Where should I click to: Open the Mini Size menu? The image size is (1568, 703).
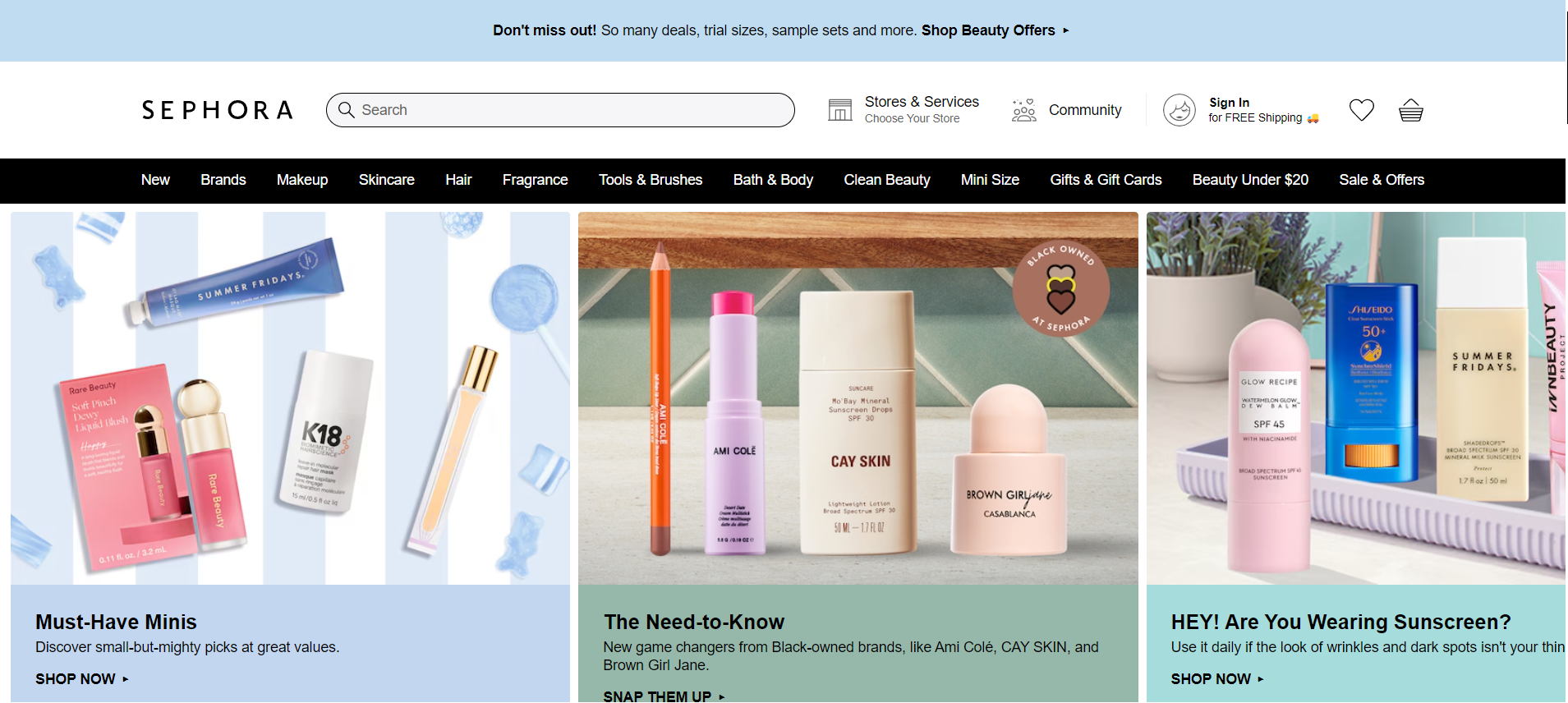(990, 180)
